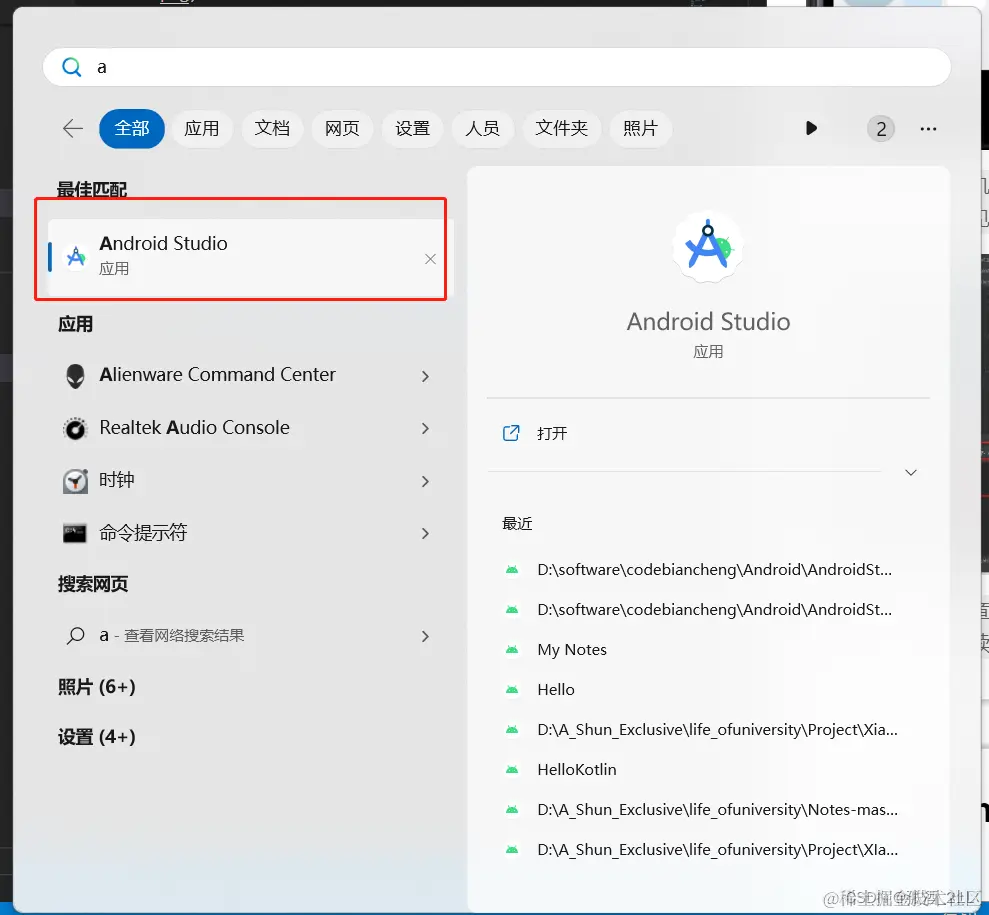Expand the 命令提示符 chevron
The width and height of the screenshot is (989, 915).
tap(425, 533)
